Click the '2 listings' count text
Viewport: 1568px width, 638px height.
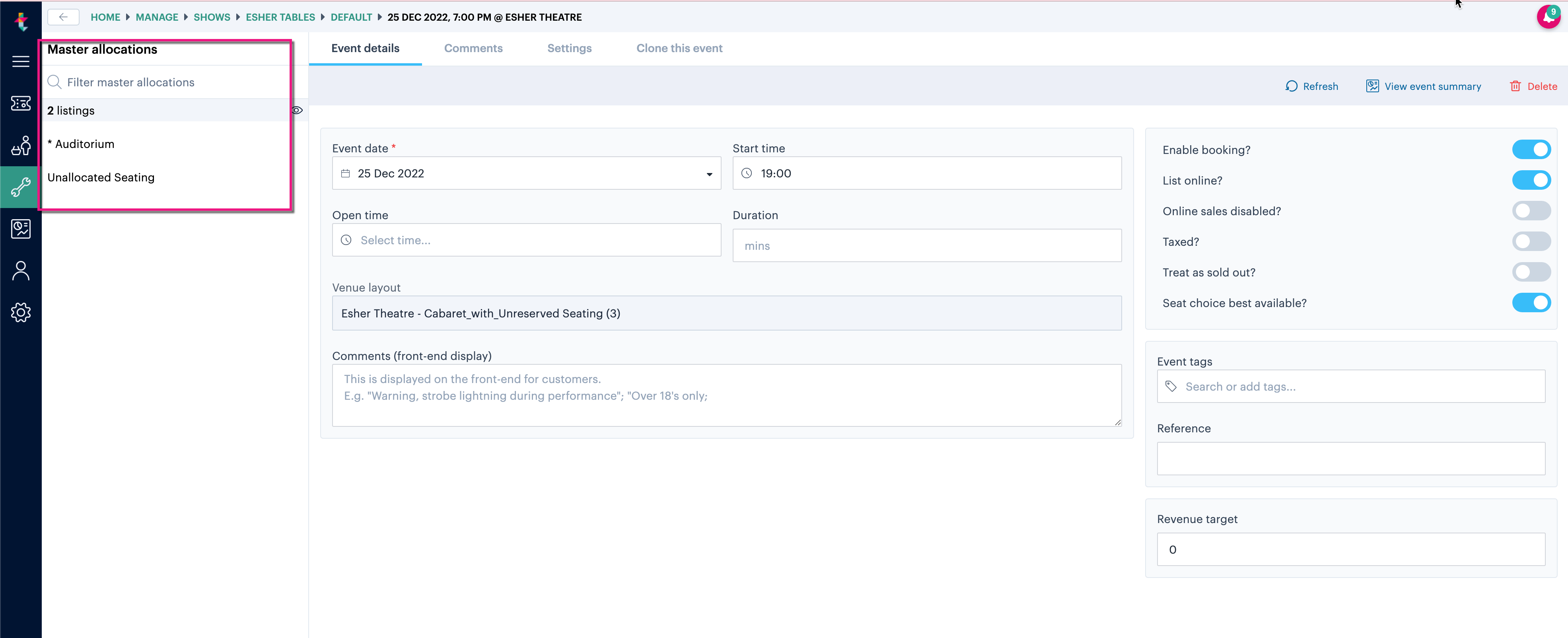(x=71, y=110)
